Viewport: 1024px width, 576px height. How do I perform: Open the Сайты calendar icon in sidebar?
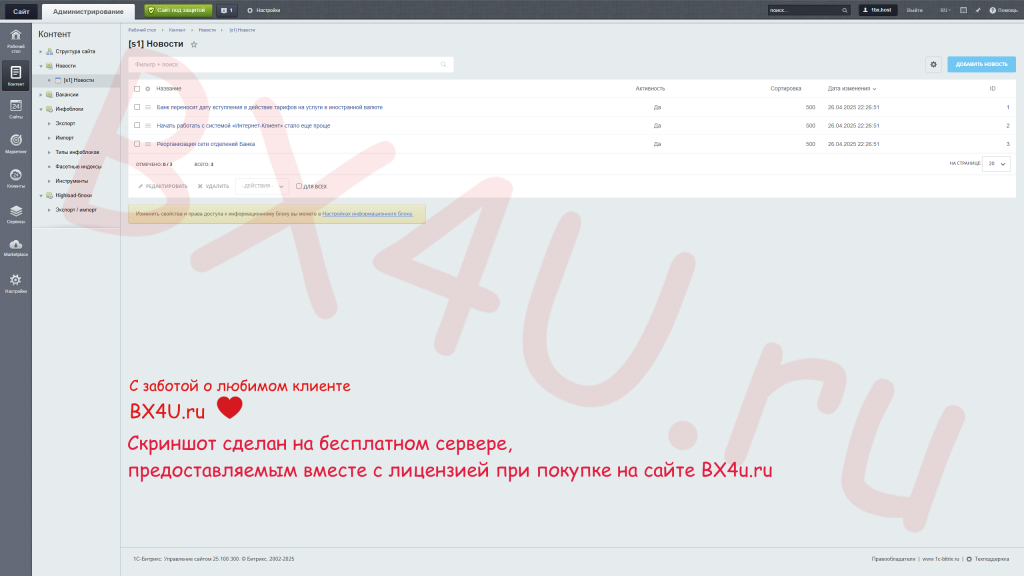16,106
